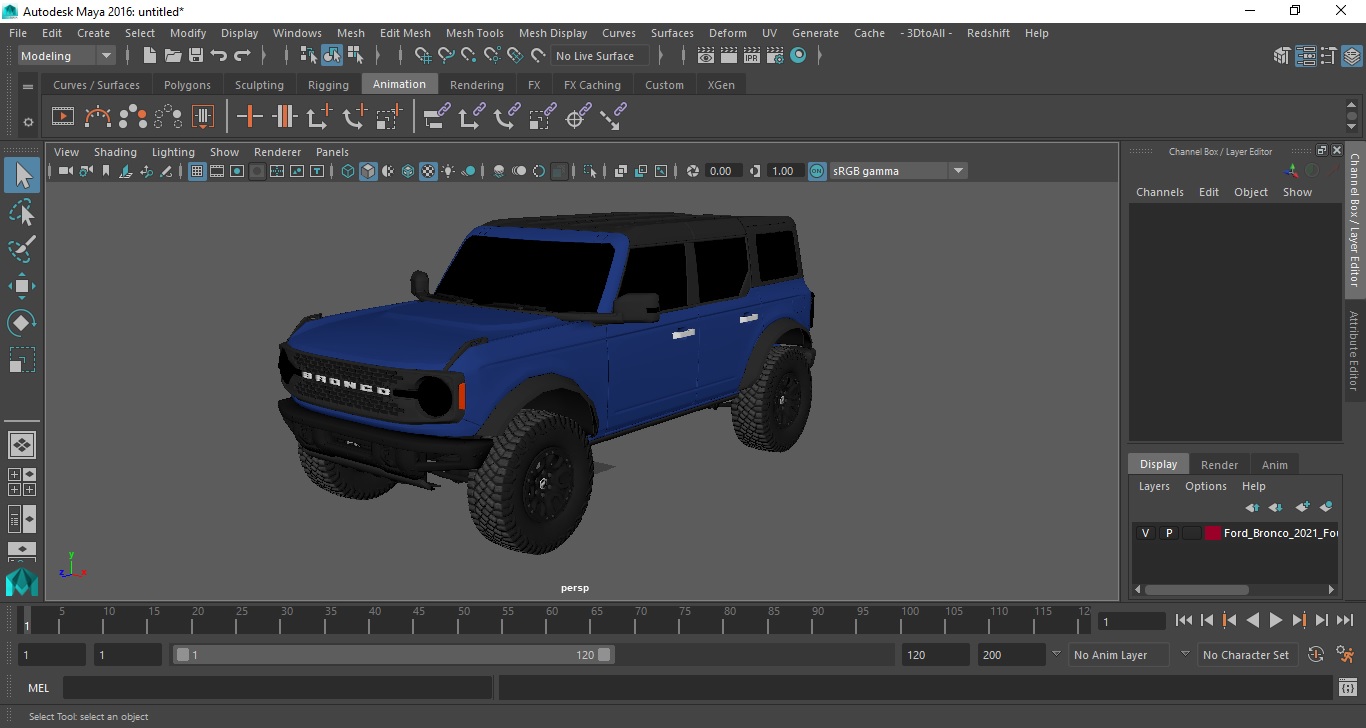Click the layer's red color swatch
The height and width of the screenshot is (728, 1366).
click(1212, 533)
